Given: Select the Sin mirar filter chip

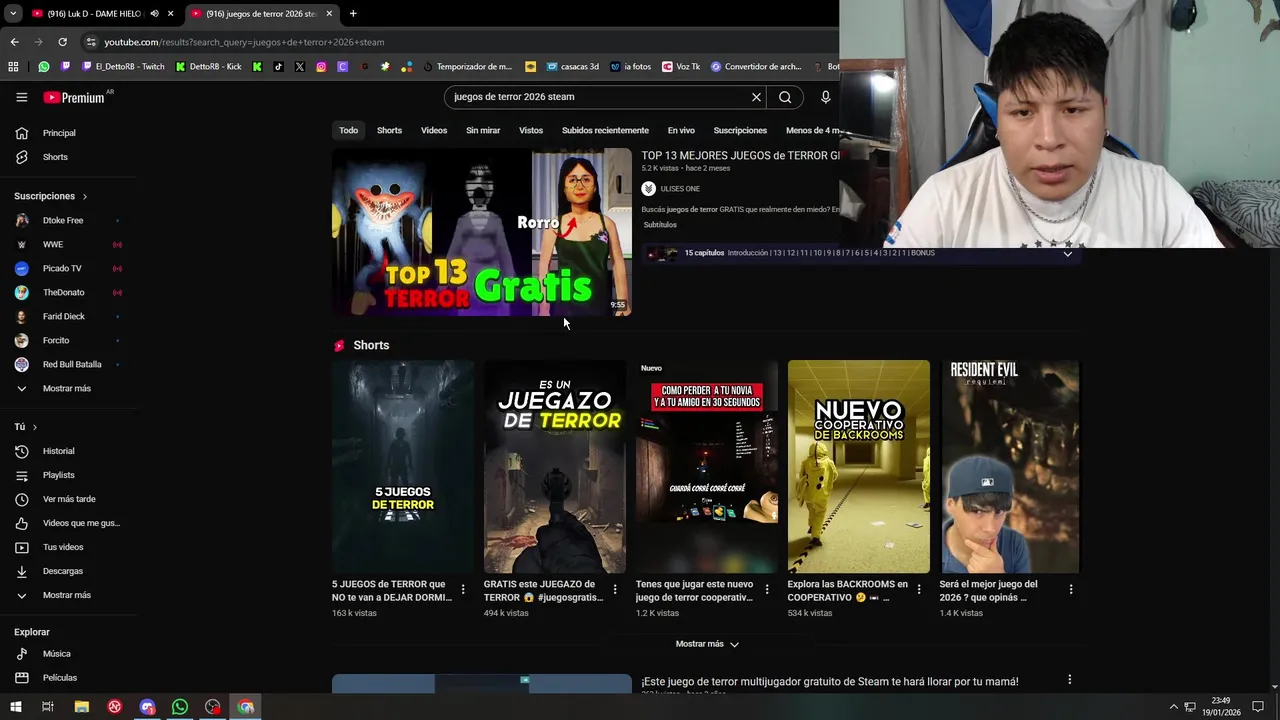Looking at the screenshot, I should [483, 131].
